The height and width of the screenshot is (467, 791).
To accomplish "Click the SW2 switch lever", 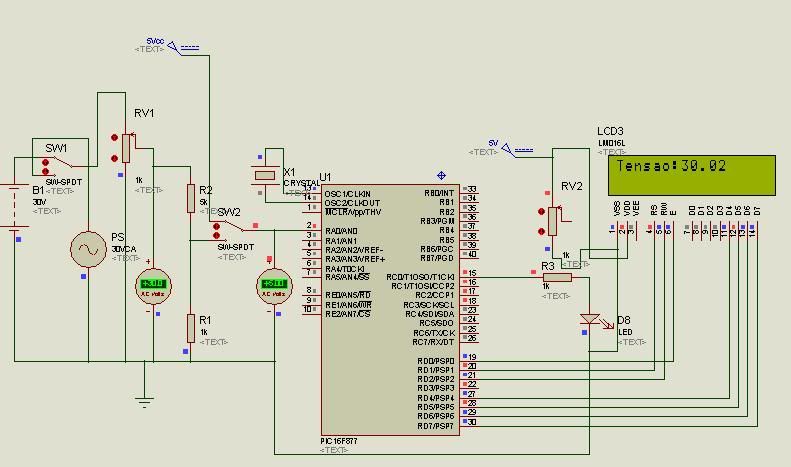I will [234, 226].
